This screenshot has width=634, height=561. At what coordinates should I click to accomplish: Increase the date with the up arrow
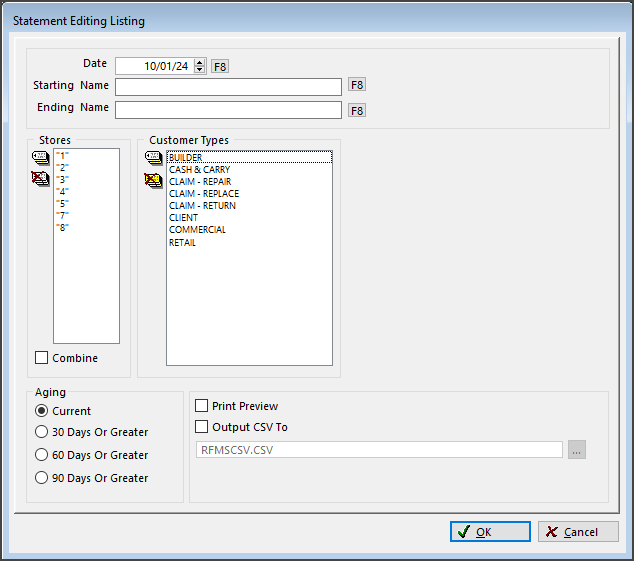coord(199,63)
